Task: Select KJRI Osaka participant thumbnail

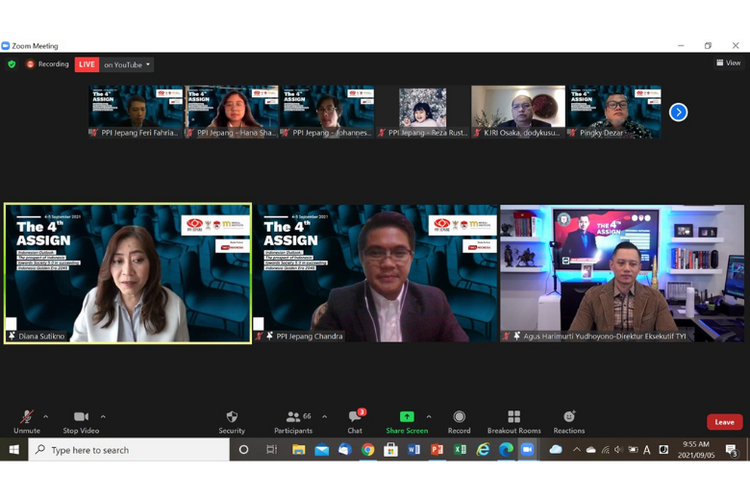Action: click(518, 110)
